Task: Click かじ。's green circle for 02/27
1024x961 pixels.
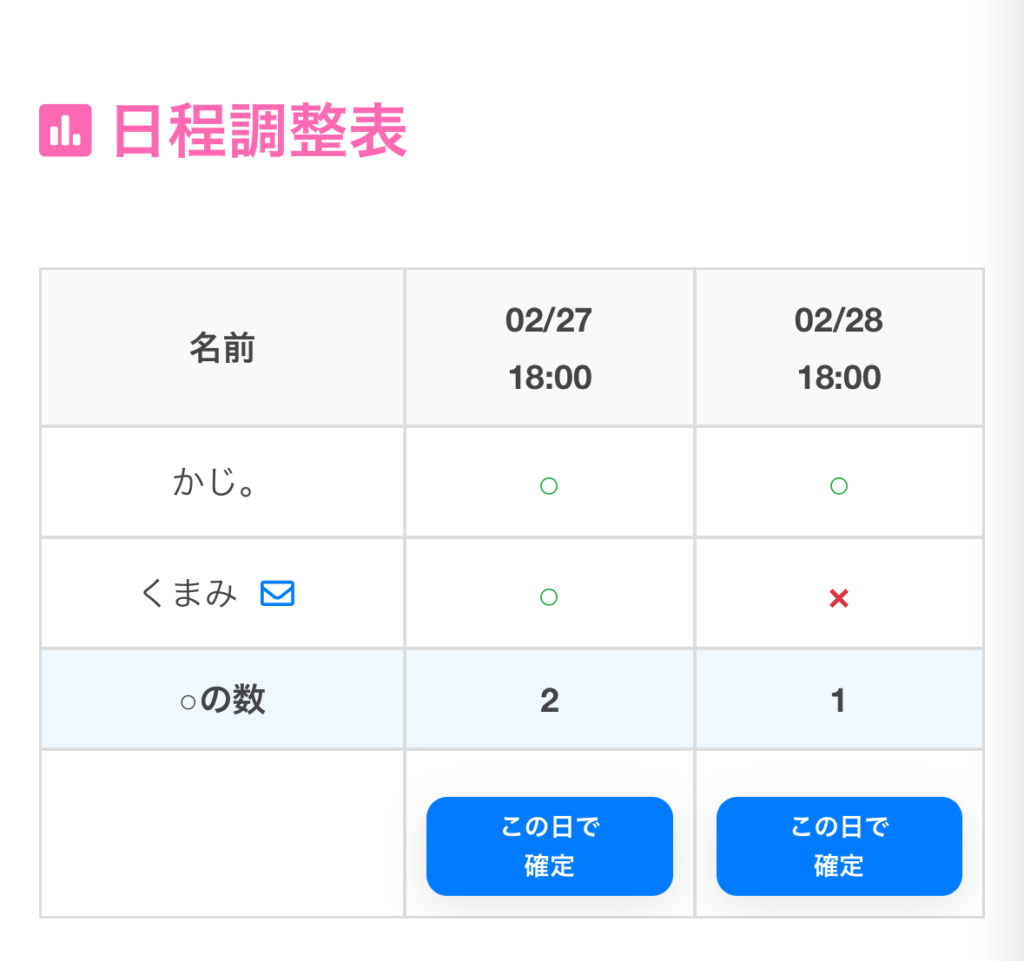Action: (x=548, y=486)
